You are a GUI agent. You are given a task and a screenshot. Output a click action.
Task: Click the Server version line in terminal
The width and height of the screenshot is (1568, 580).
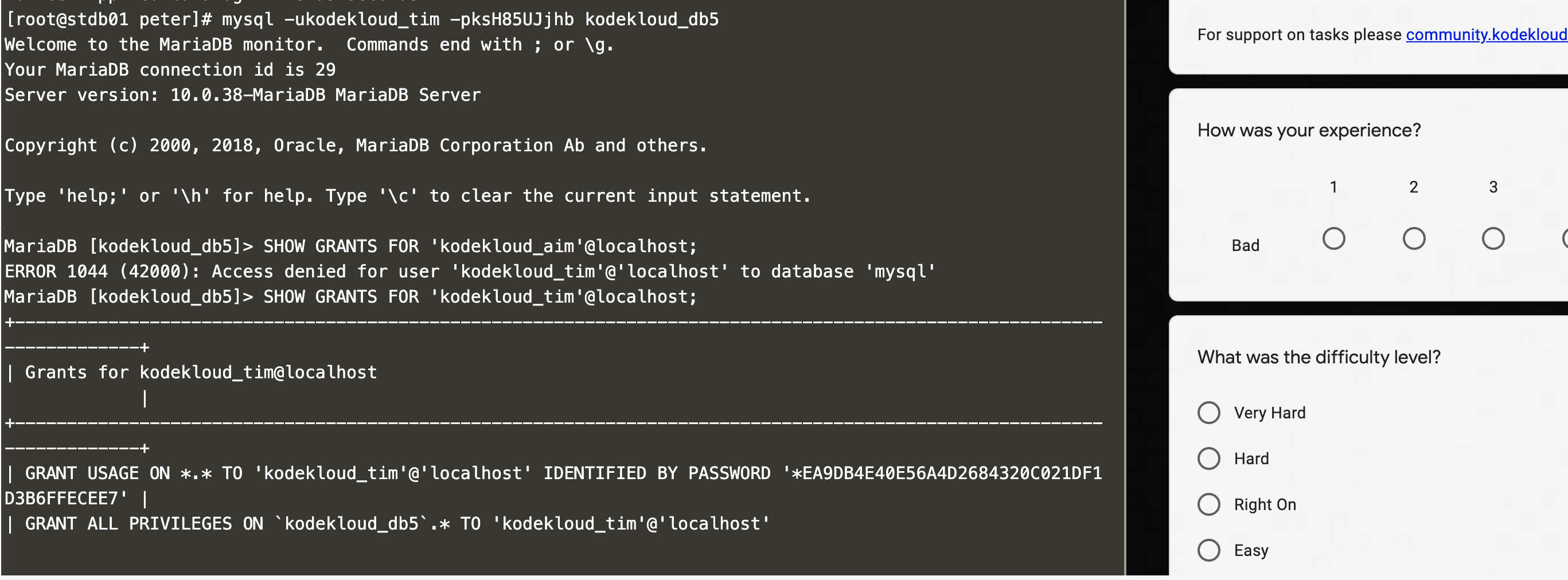[x=242, y=96]
